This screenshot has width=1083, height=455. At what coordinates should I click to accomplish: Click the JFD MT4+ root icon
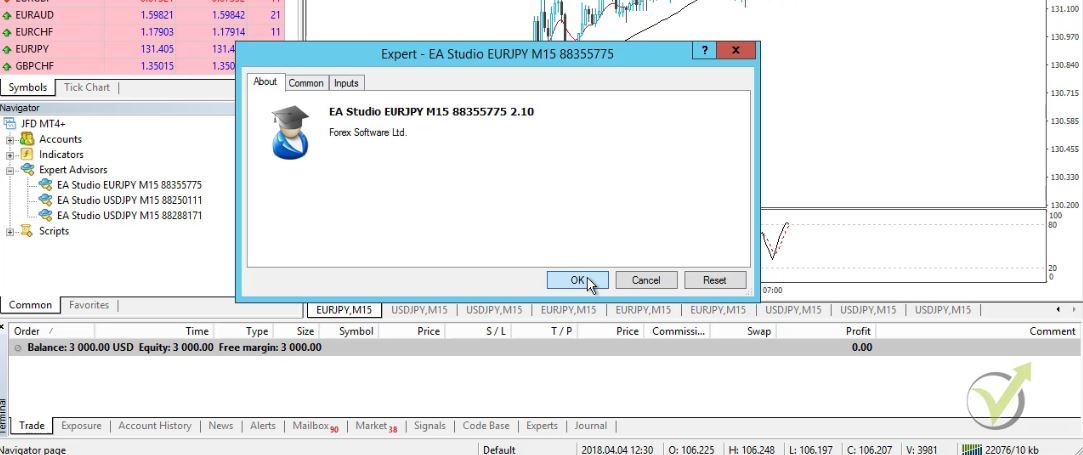[x=10, y=124]
